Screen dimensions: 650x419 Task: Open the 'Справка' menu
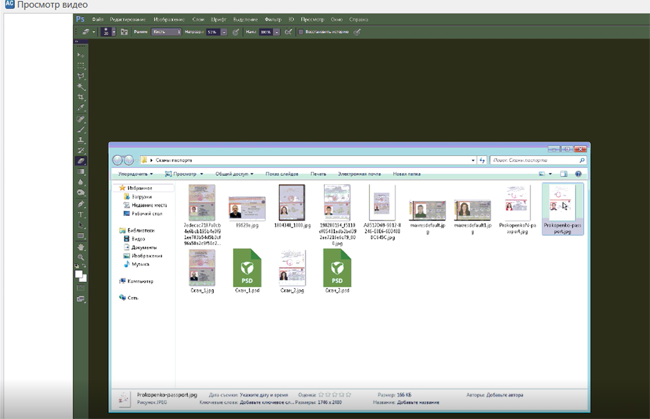[x=359, y=19]
